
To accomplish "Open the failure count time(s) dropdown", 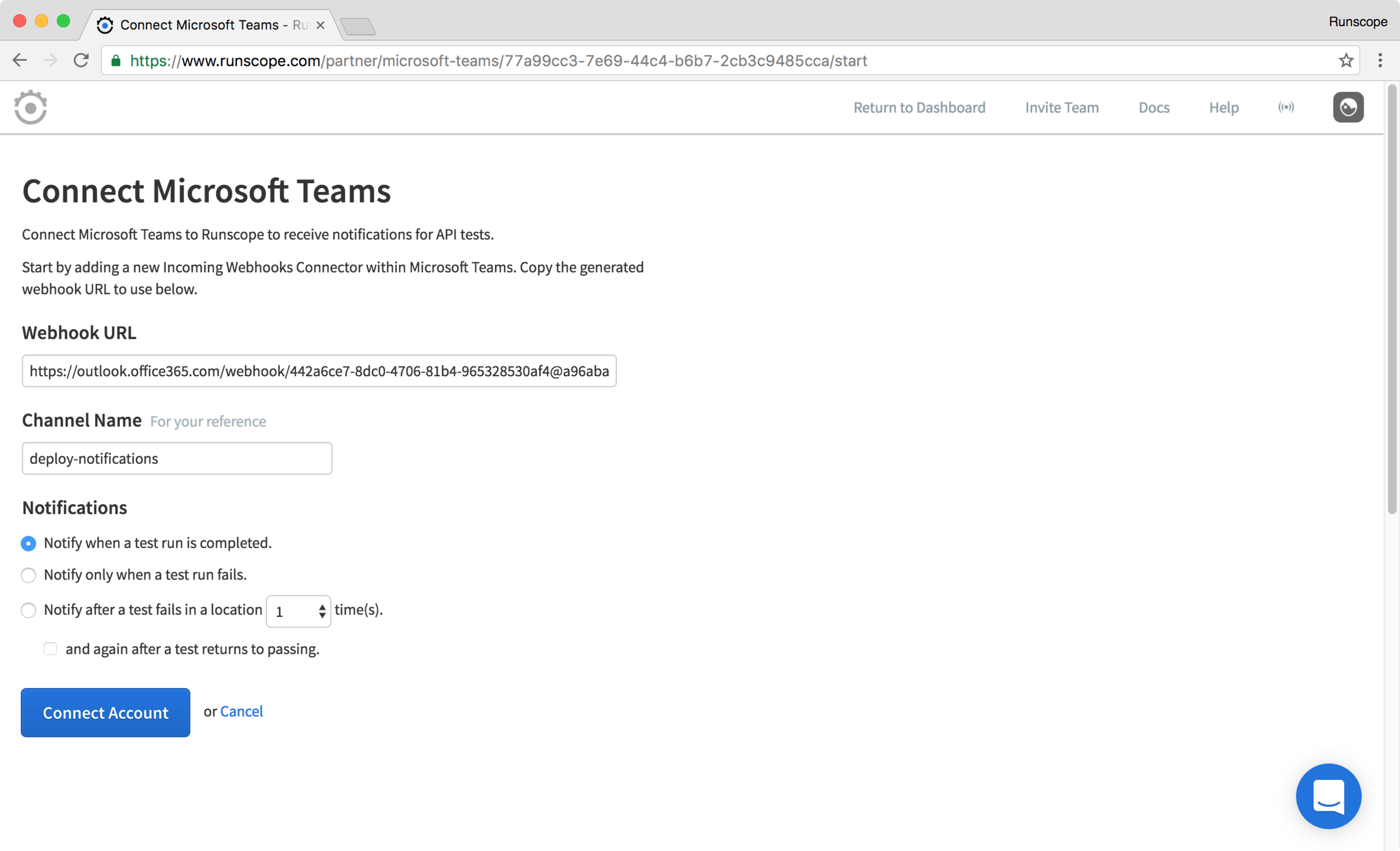I will [298, 611].
